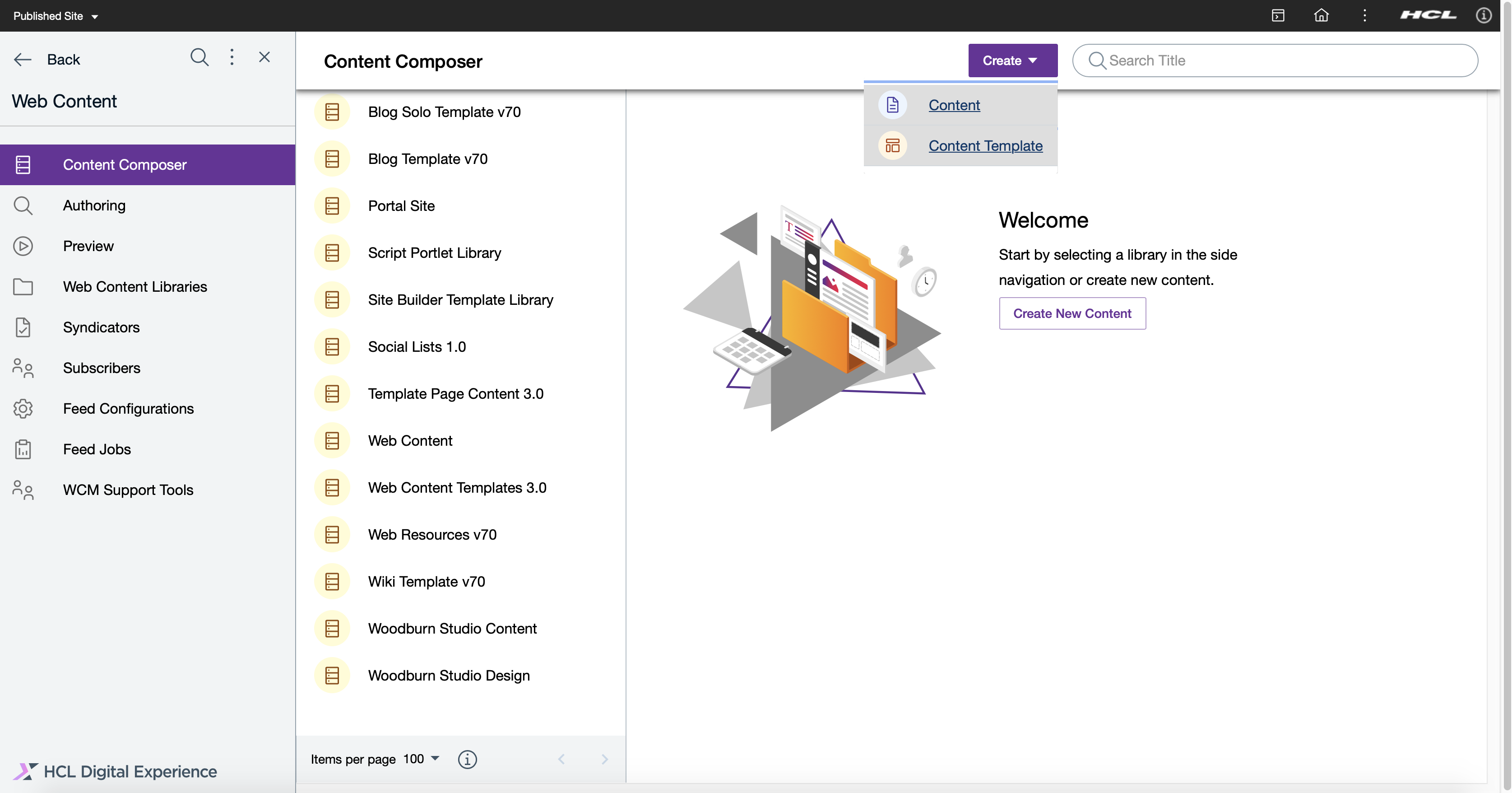1512x793 pixels.
Task: Open Feed Configurations in the sidebar
Action: click(x=147, y=408)
